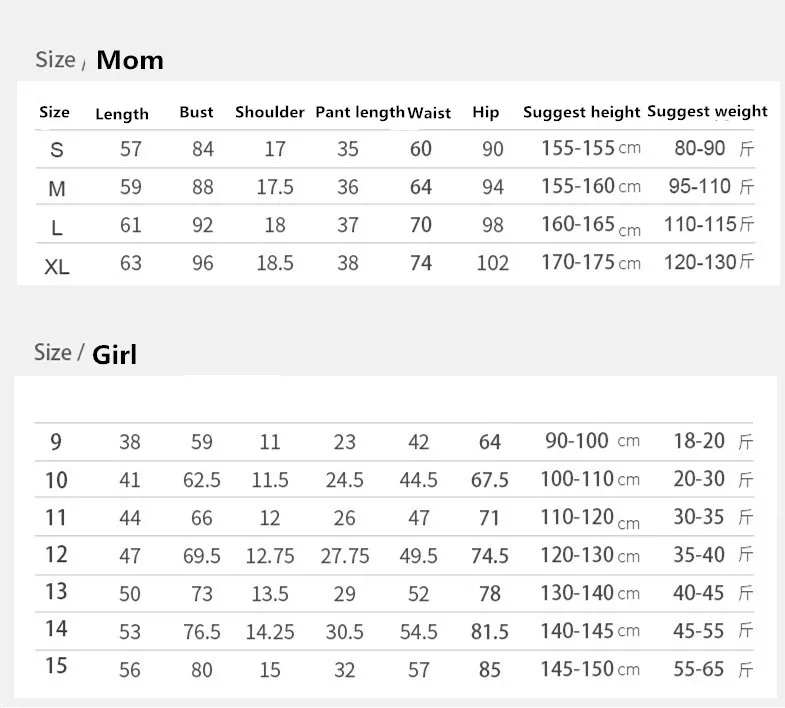The width and height of the screenshot is (785, 708).
Task: Select the Suggest weight column header
Action: [x=707, y=112]
